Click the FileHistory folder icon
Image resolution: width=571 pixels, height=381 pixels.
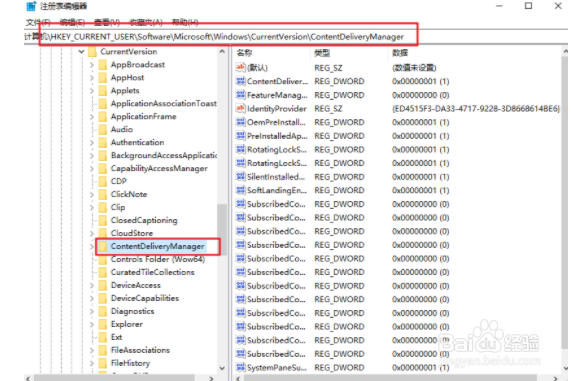[x=103, y=363]
